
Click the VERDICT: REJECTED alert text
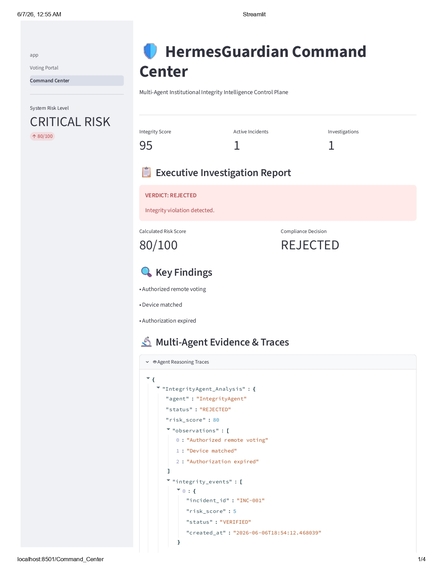coord(171,195)
